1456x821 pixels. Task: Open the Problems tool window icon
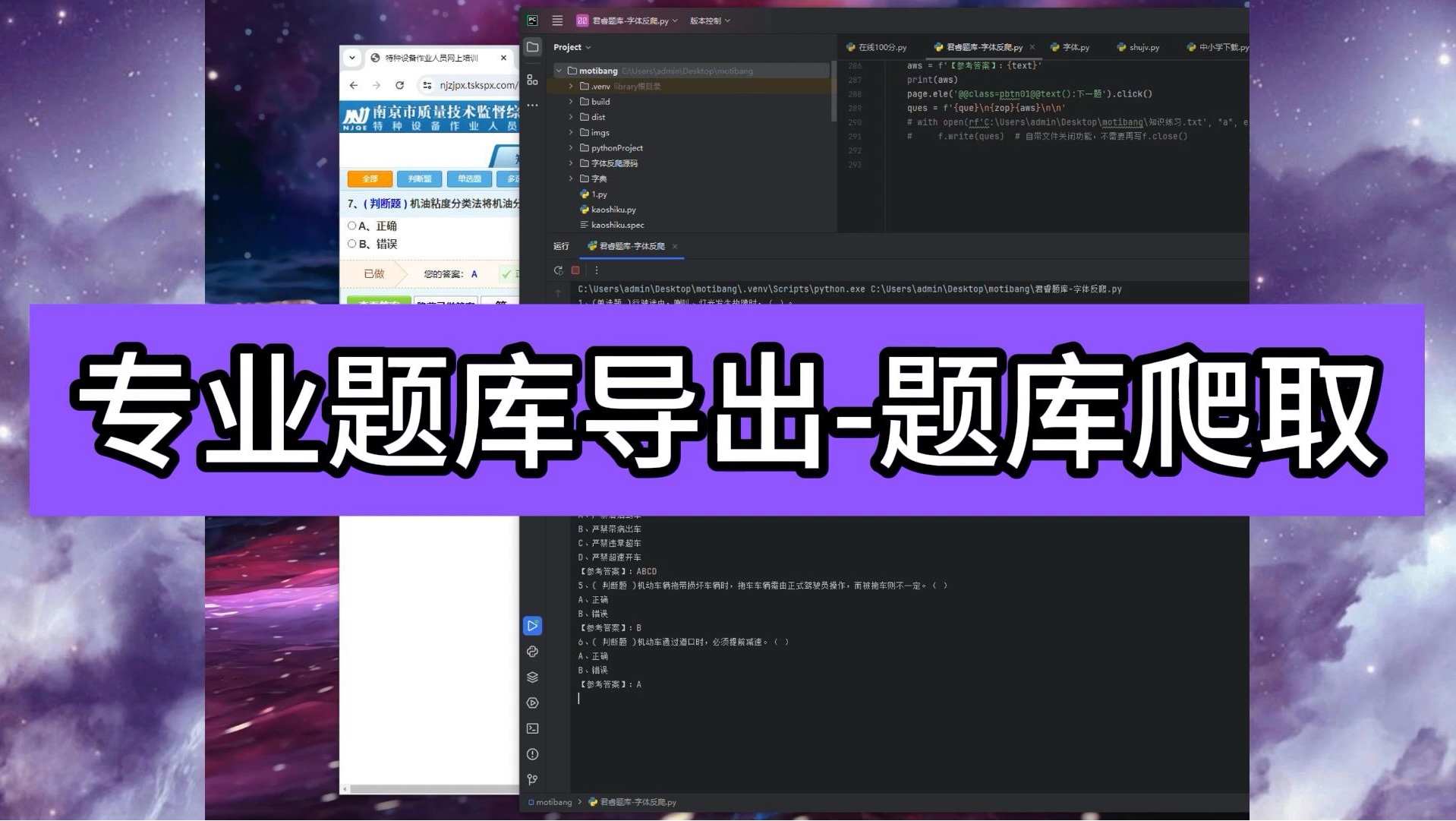point(533,755)
